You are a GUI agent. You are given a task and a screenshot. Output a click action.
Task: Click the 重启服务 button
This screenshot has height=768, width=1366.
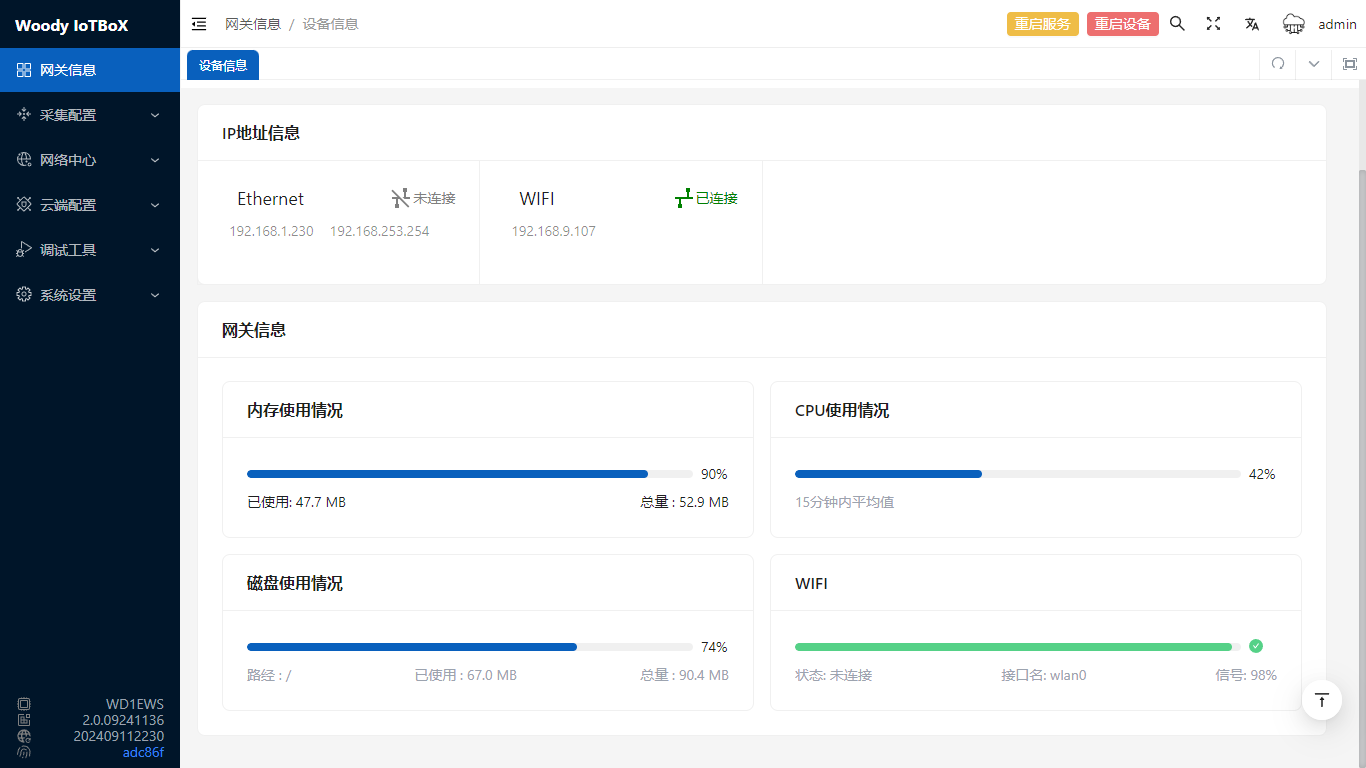pos(1042,24)
